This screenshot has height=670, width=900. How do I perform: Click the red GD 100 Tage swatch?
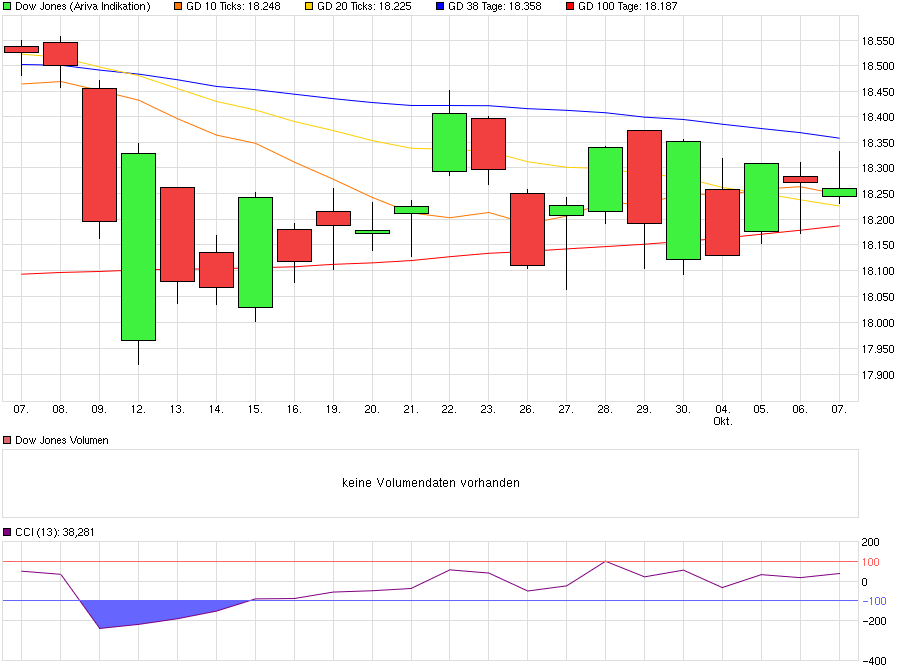(x=570, y=6)
